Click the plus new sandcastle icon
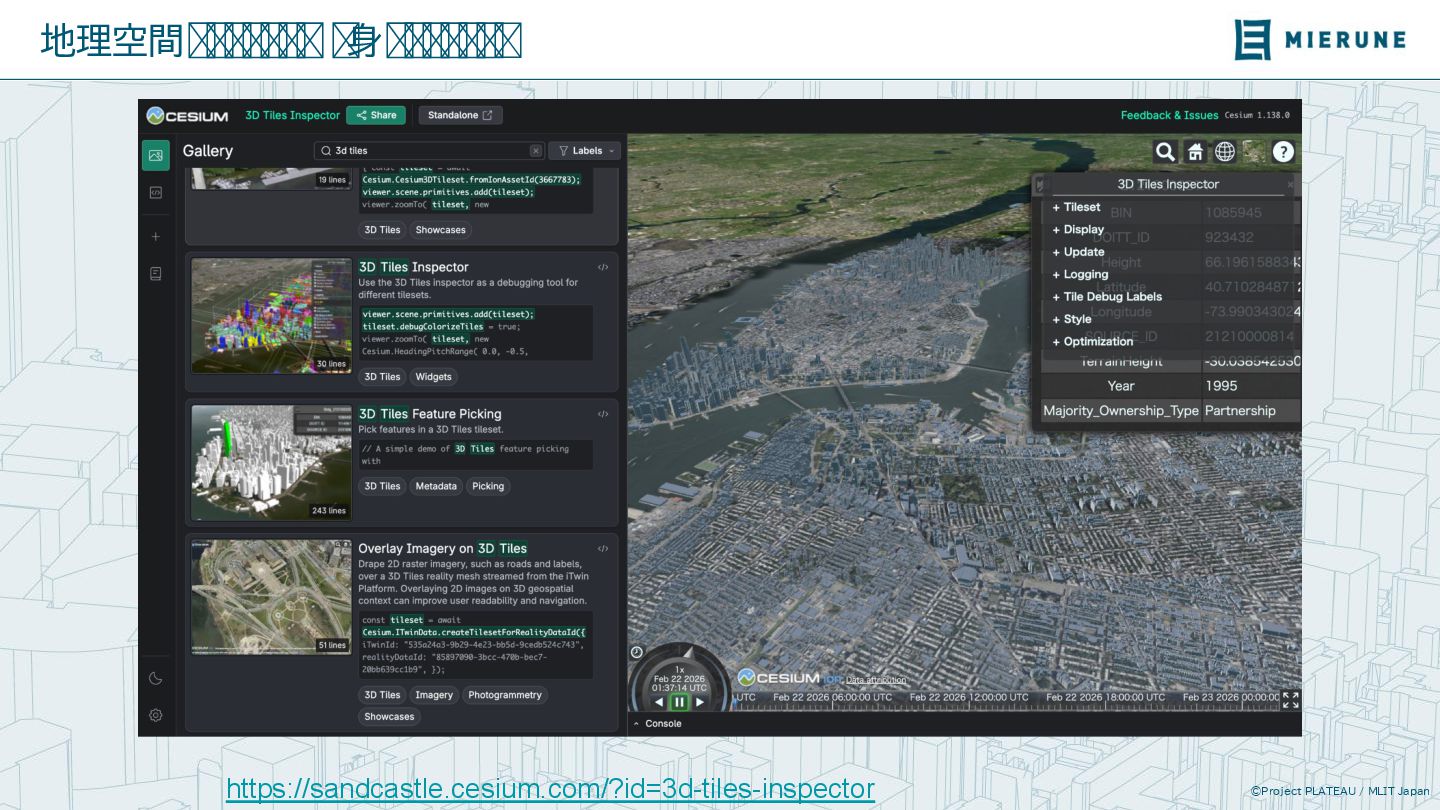The height and width of the screenshot is (810, 1440). (155, 237)
